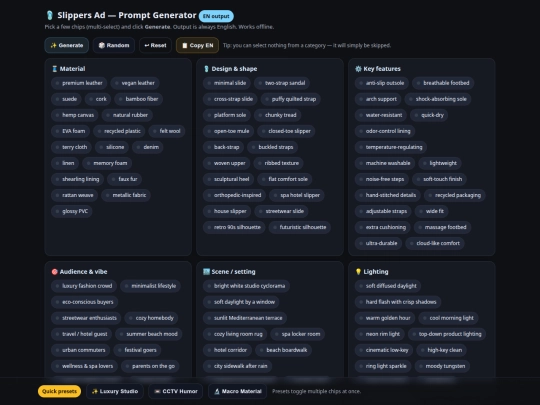Select the summer beach mood chip
The image size is (540, 405).
point(149,334)
